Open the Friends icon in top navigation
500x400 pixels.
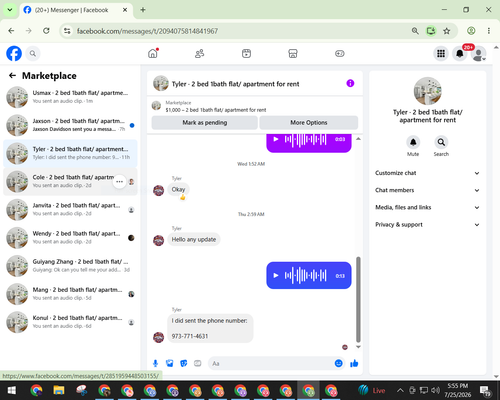(200, 53)
